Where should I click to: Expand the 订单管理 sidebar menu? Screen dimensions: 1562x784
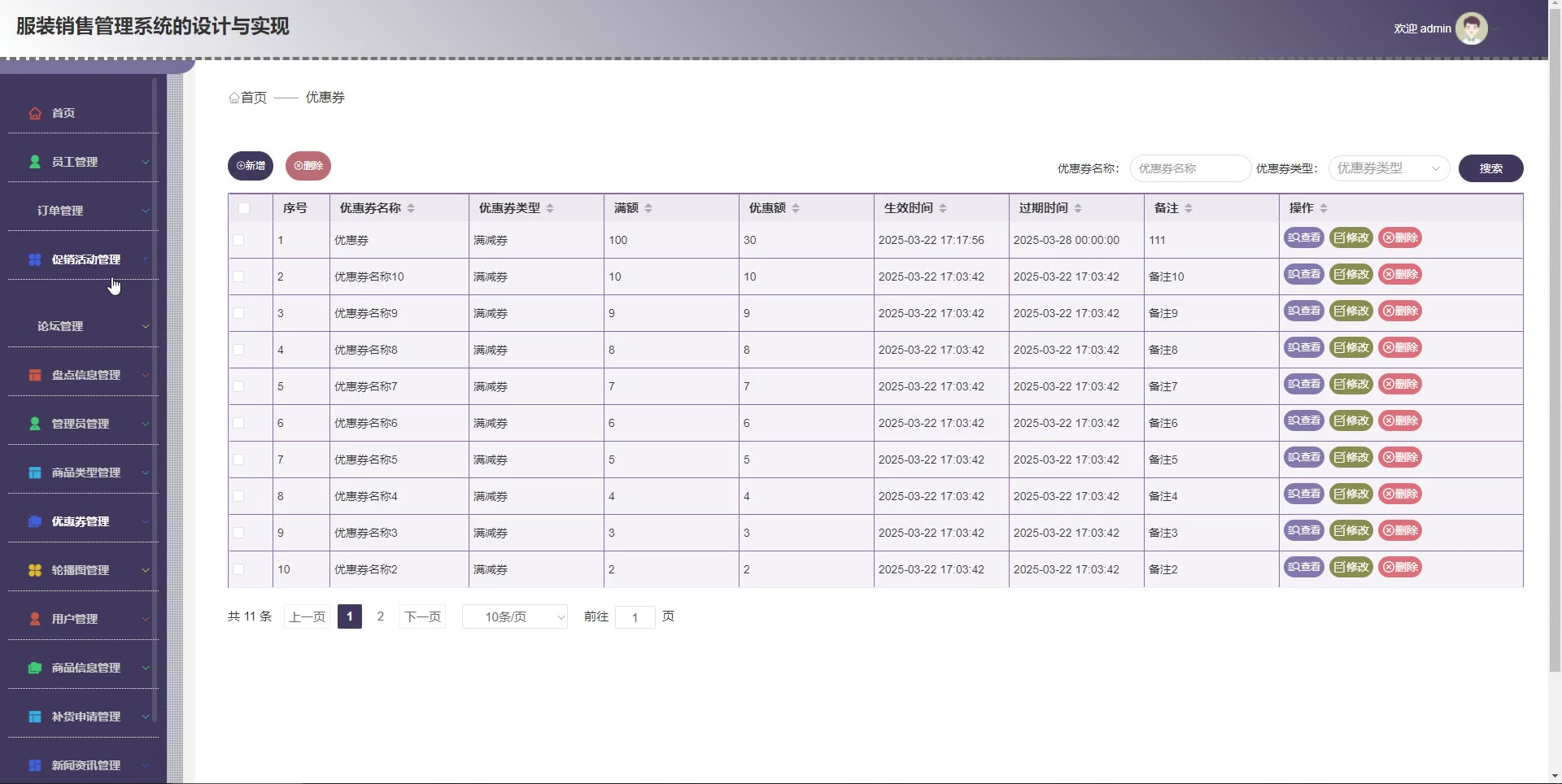pyautogui.click(x=81, y=211)
